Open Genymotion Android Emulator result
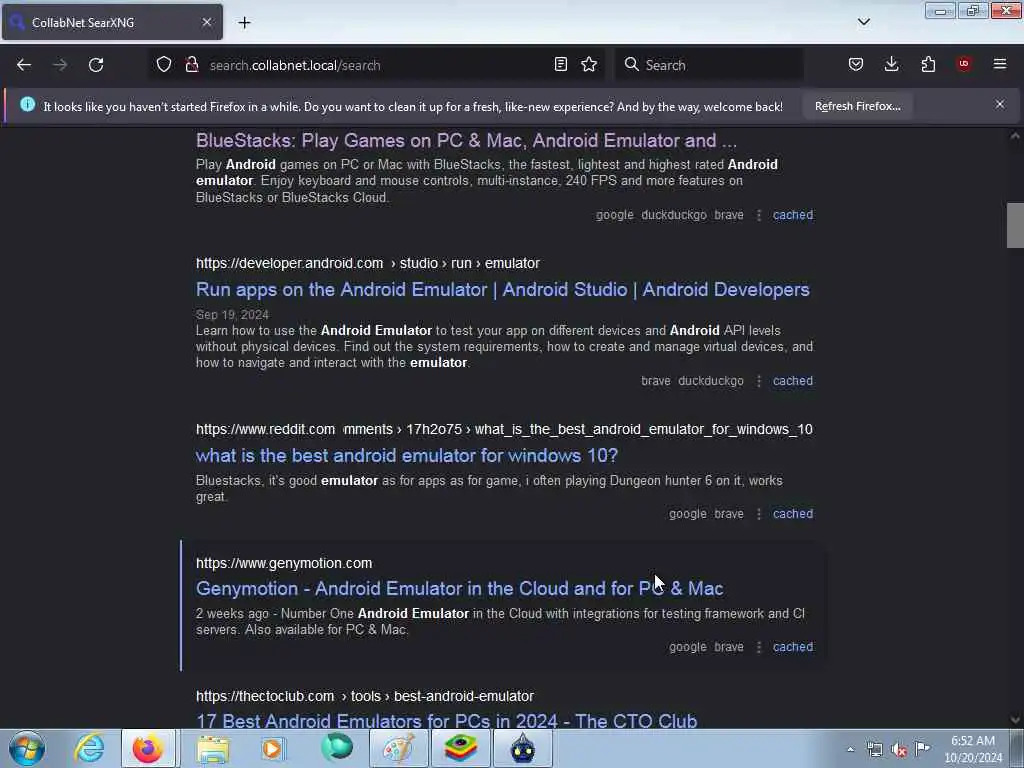The height and width of the screenshot is (768, 1024). [460, 589]
